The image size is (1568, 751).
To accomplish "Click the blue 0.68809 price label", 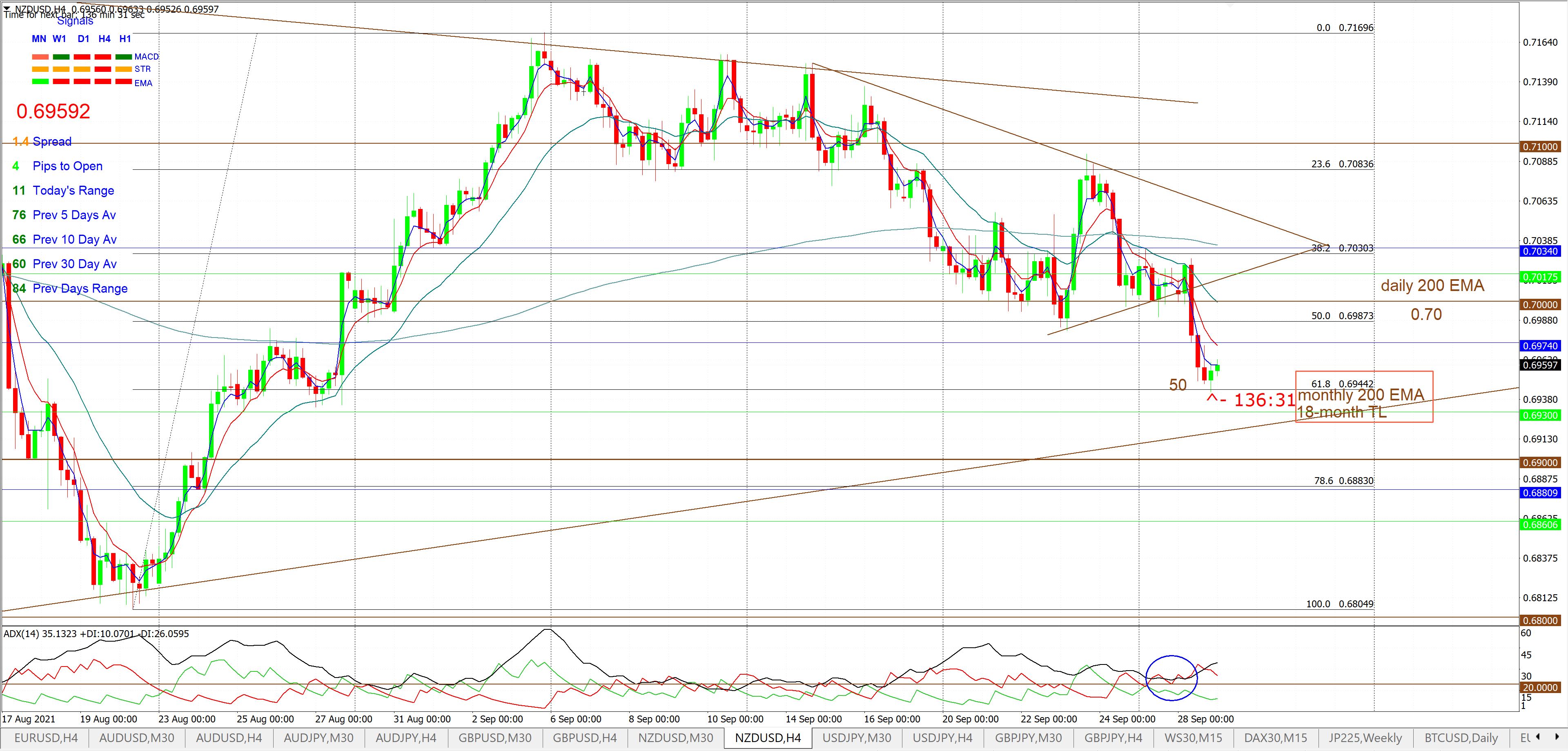I will point(1540,493).
